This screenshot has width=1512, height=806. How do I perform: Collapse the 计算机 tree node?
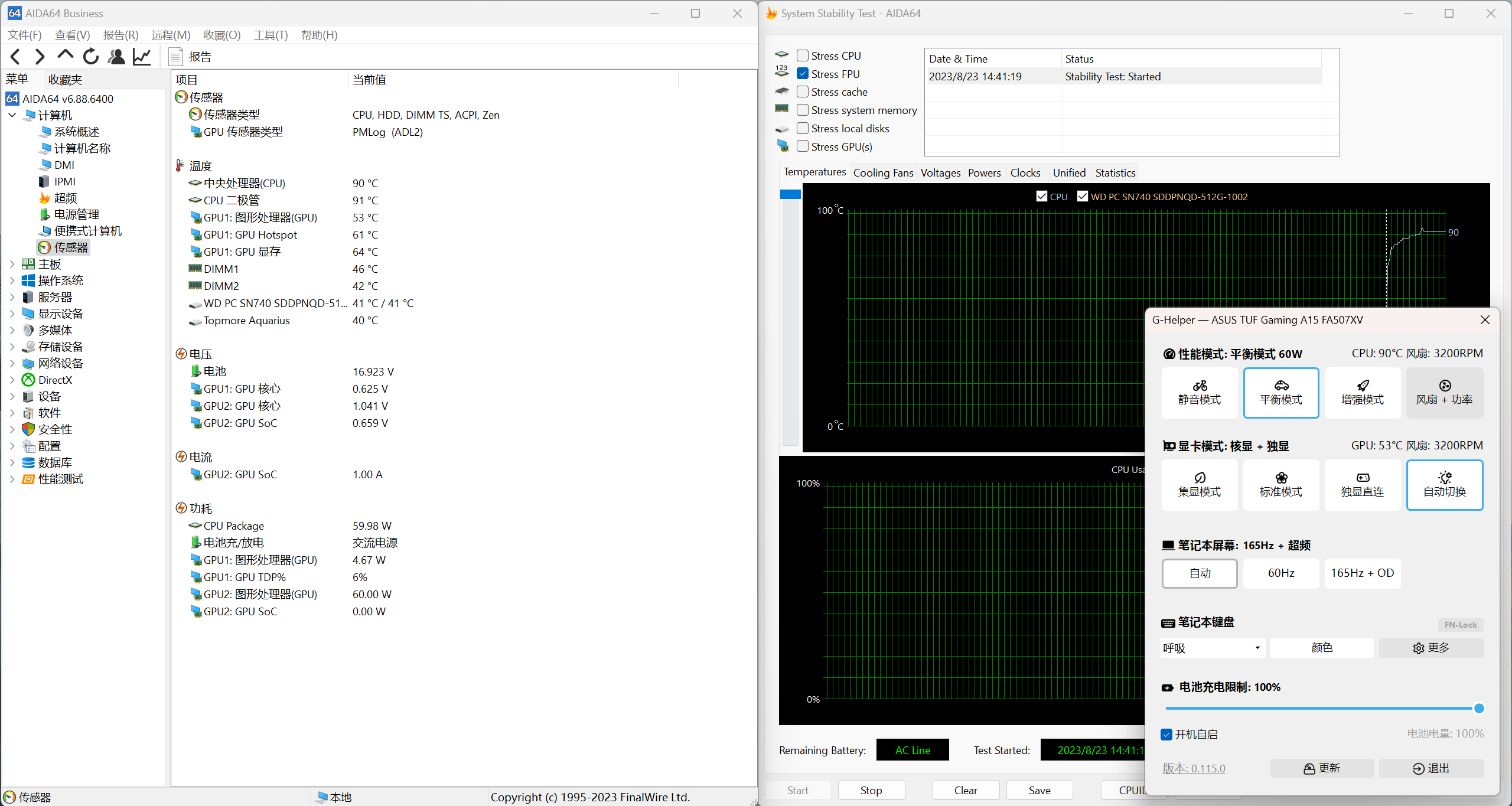tap(12, 115)
